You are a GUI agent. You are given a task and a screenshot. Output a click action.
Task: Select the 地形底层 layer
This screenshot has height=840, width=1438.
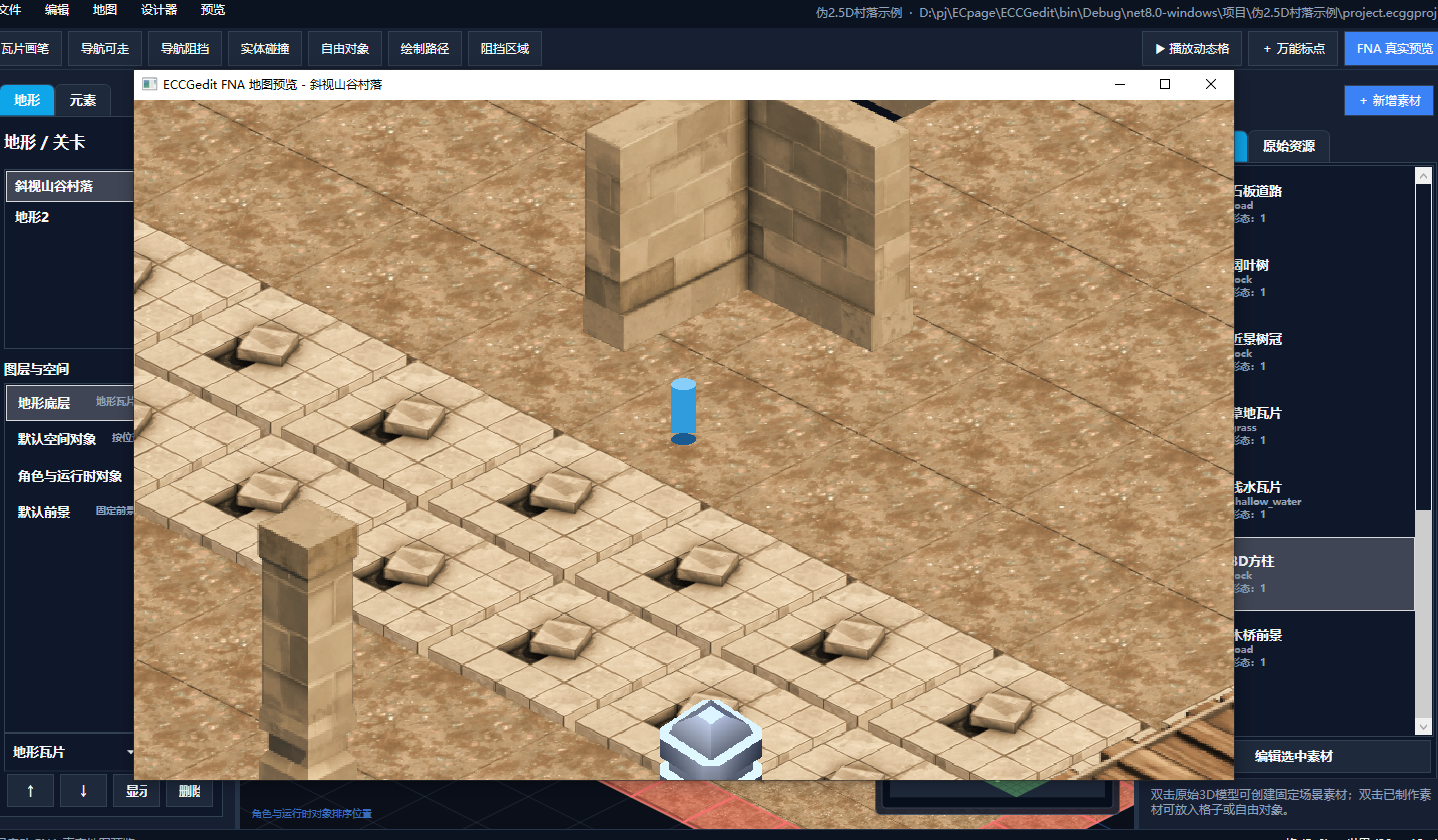click(x=70, y=403)
